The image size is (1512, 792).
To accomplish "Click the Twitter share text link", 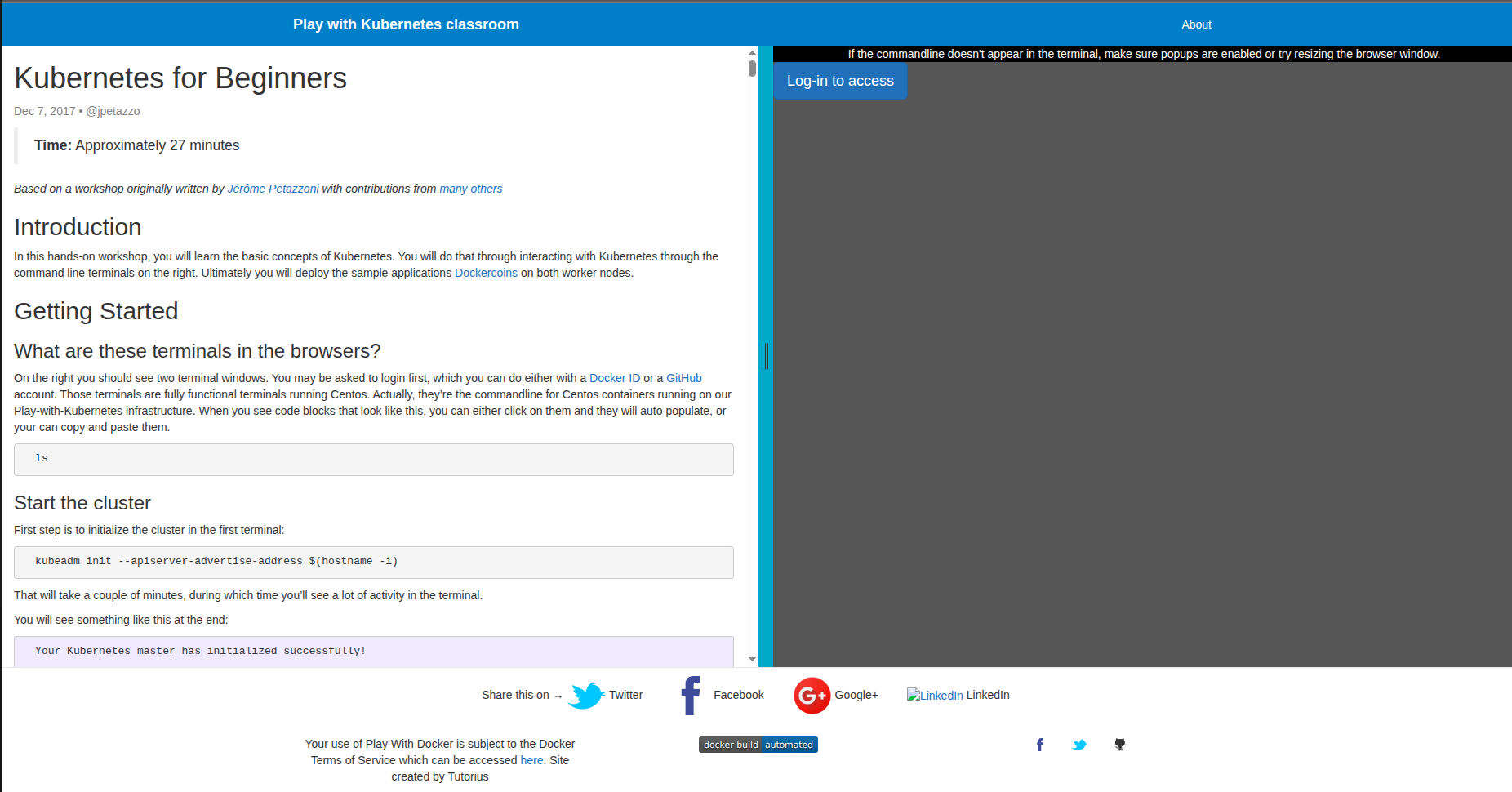I will click(x=625, y=695).
